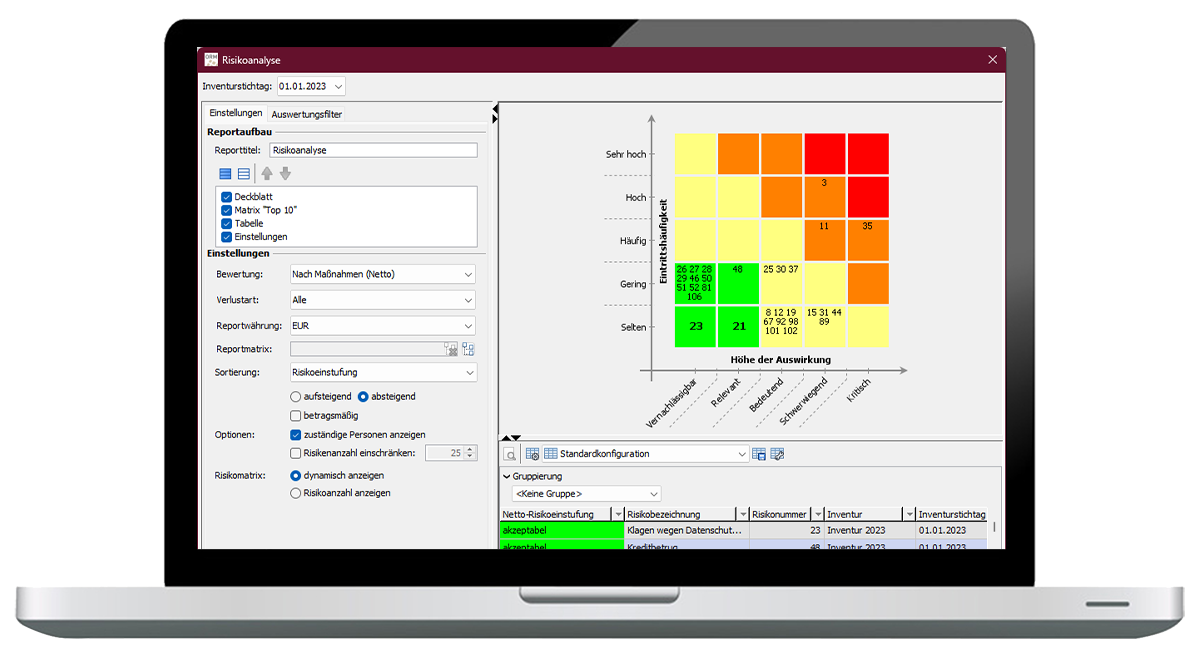The height and width of the screenshot is (656, 1200).
Task: Click the select-all report sections icon
Action: click(225, 173)
